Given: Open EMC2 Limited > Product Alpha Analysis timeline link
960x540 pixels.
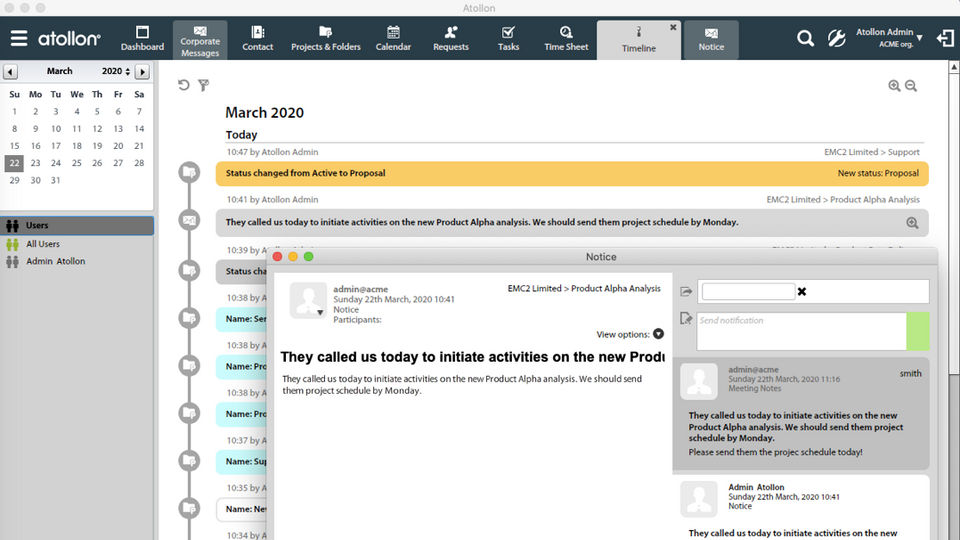Looking at the screenshot, I should [x=842, y=200].
